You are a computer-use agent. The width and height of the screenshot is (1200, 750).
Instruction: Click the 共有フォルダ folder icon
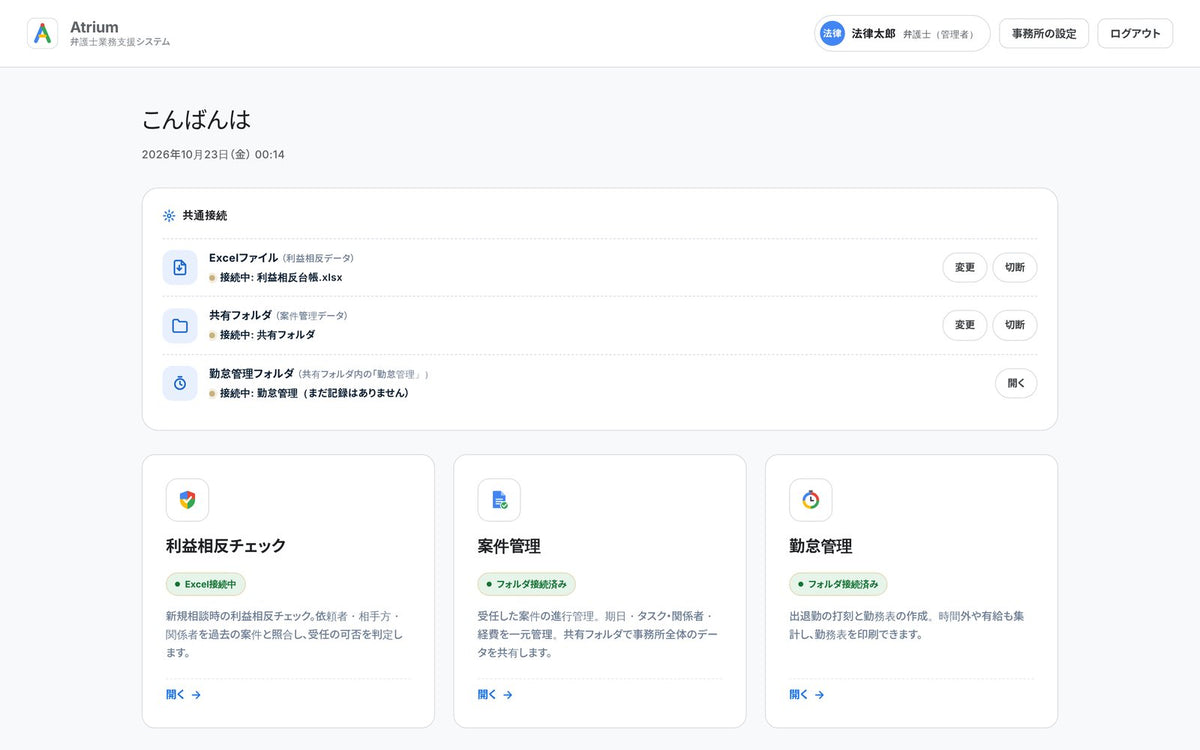pos(180,325)
